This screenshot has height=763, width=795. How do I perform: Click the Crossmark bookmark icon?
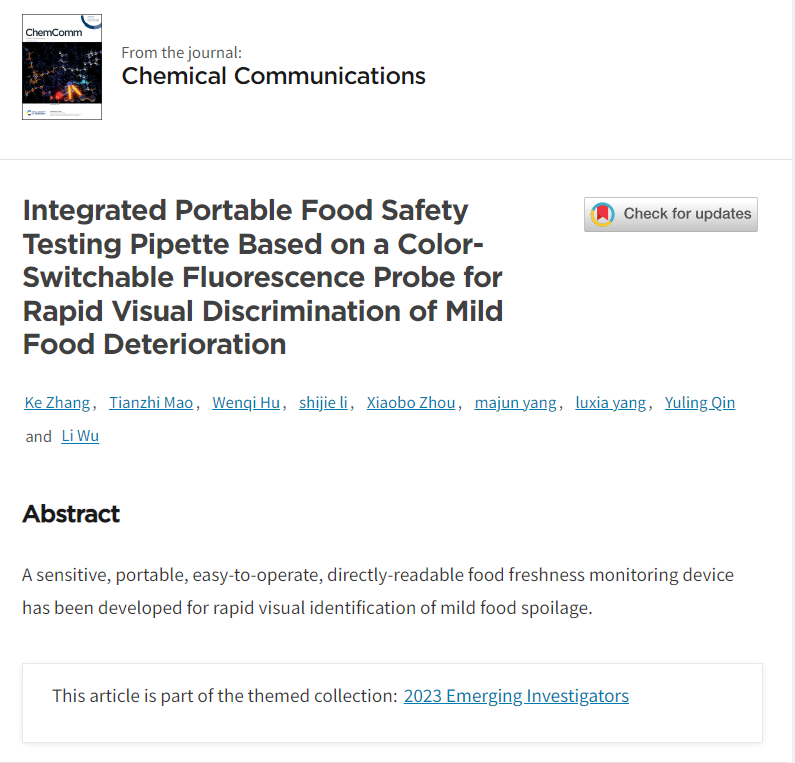(x=602, y=214)
